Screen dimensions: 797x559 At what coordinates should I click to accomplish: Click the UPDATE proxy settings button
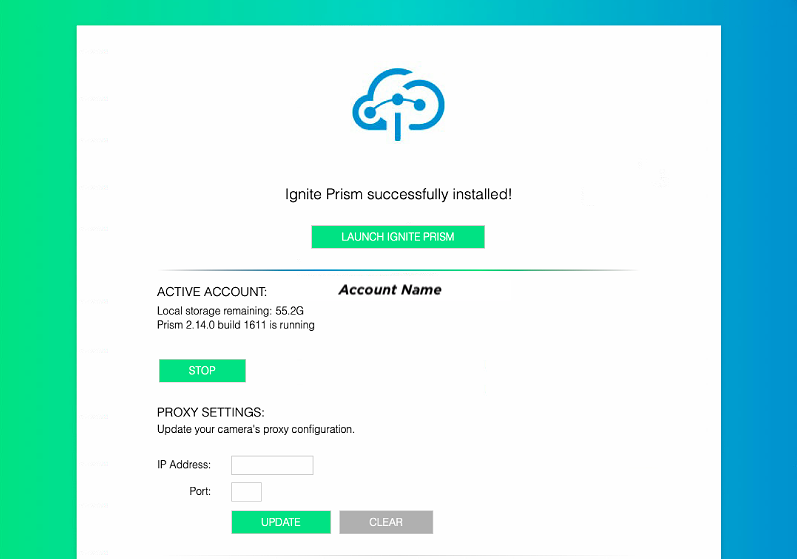[x=281, y=522]
